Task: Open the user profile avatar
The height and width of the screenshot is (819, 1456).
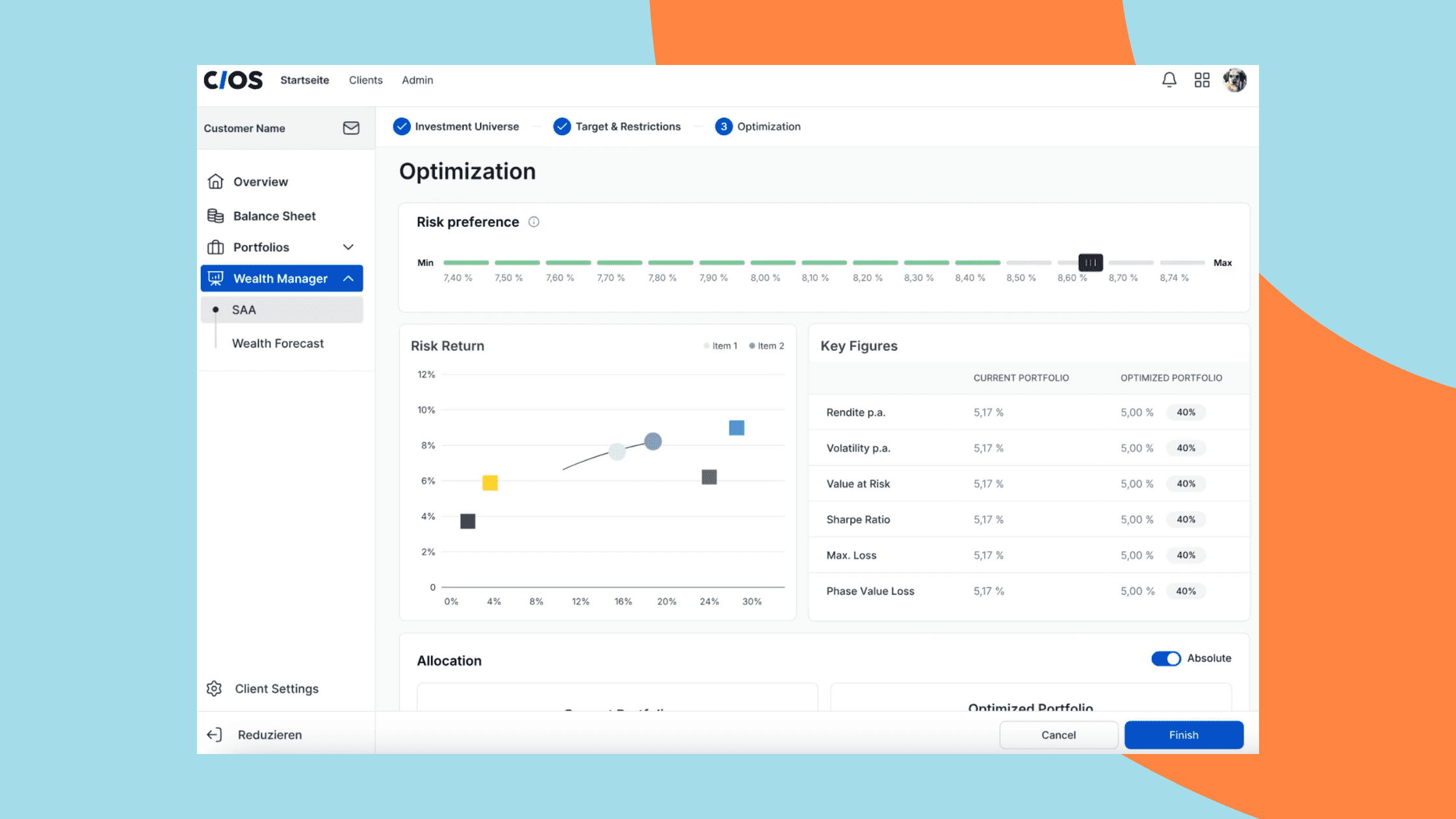Action: [1234, 79]
